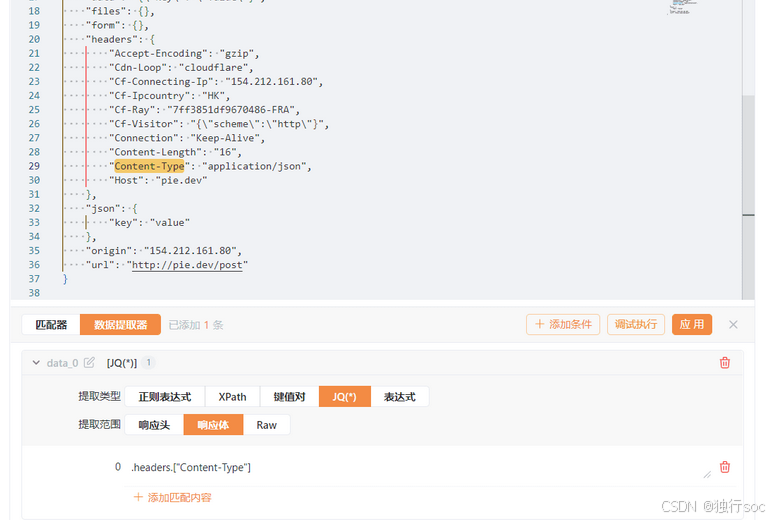Viewport: 773px width, 520px height.
Task: Click the http://pie.dev/post URL link
Action: [187, 265]
